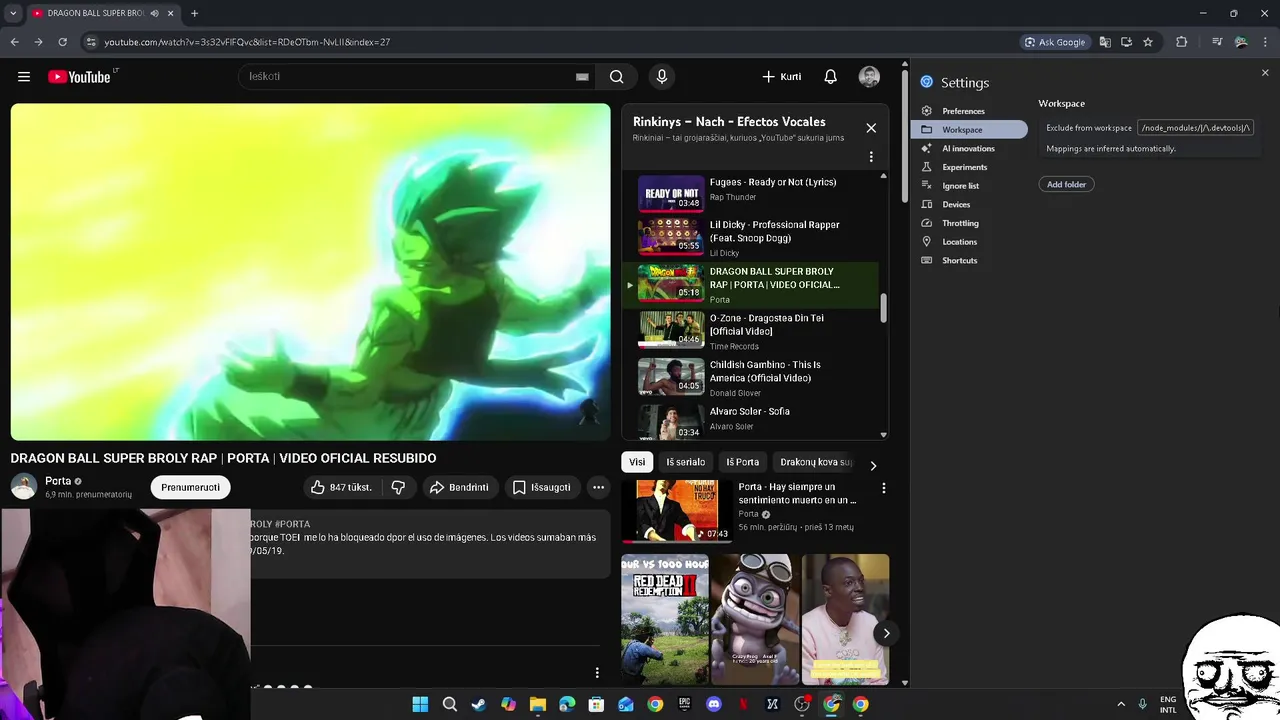This screenshot has height=720, width=1280.
Task: Click the Translate page icon in address bar
Action: (x=1105, y=42)
